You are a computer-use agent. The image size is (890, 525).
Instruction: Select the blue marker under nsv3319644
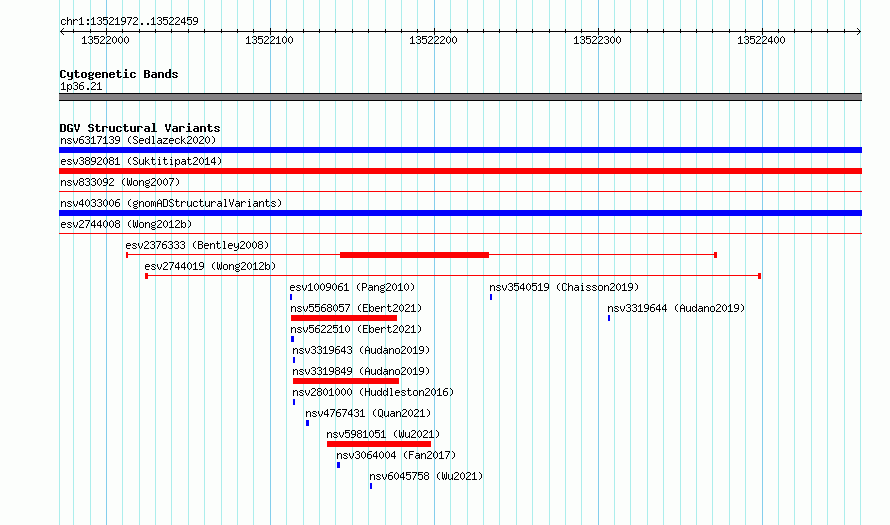pyautogui.click(x=609, y=318)
